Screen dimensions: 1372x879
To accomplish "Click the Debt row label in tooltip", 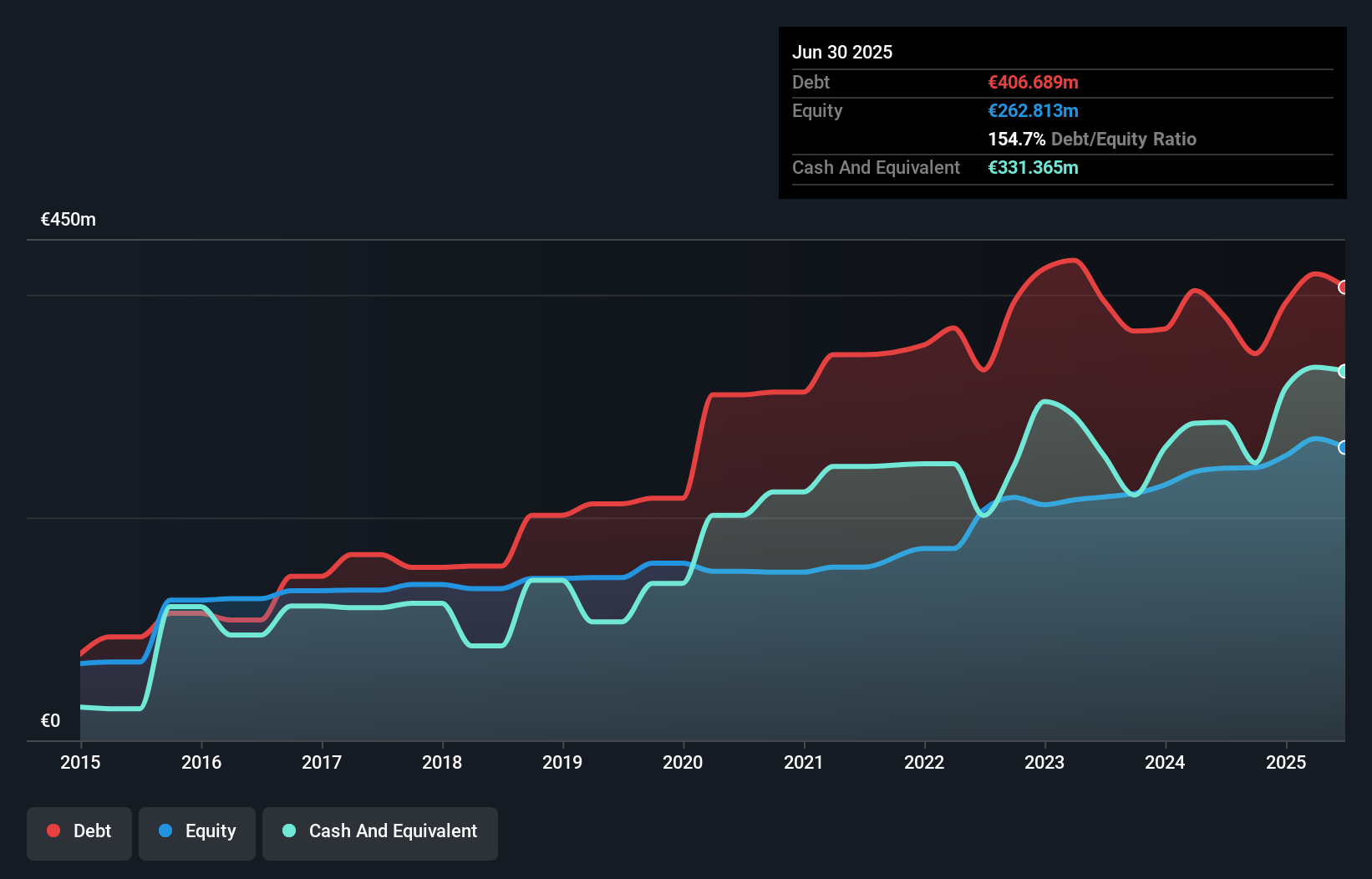I will pos(810,82).
